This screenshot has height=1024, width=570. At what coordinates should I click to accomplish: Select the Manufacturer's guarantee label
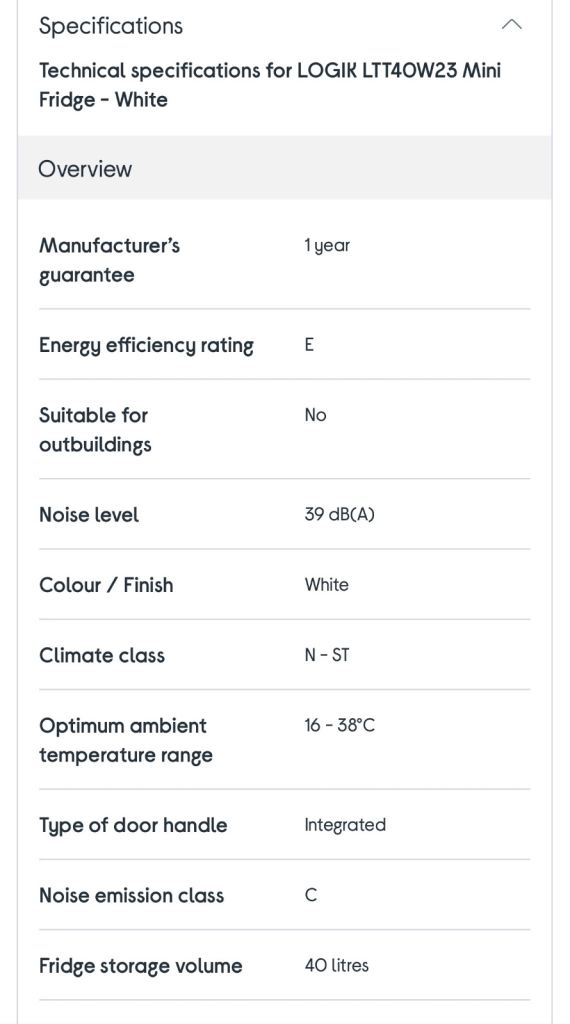point(109,260)
